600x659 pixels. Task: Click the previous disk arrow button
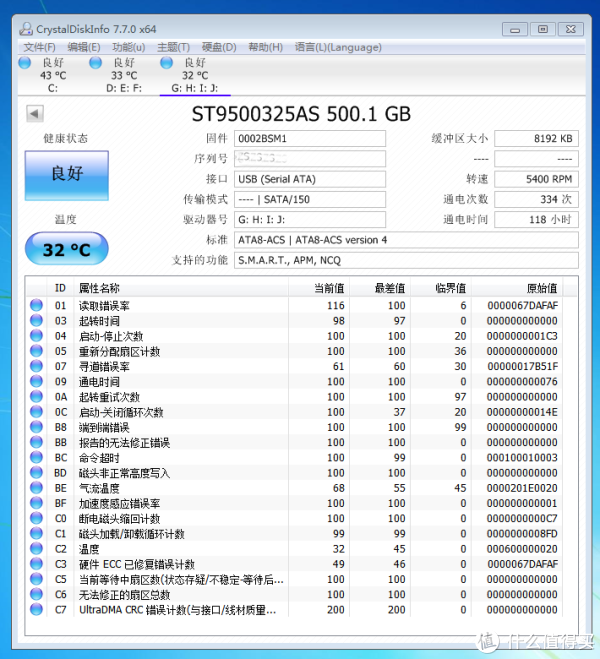[35, 113]
